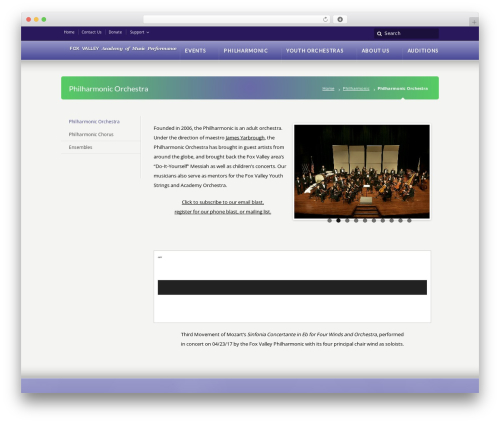Select the last slideshow dot
This screenshot has width=500, height=423.
pos(409,220)
